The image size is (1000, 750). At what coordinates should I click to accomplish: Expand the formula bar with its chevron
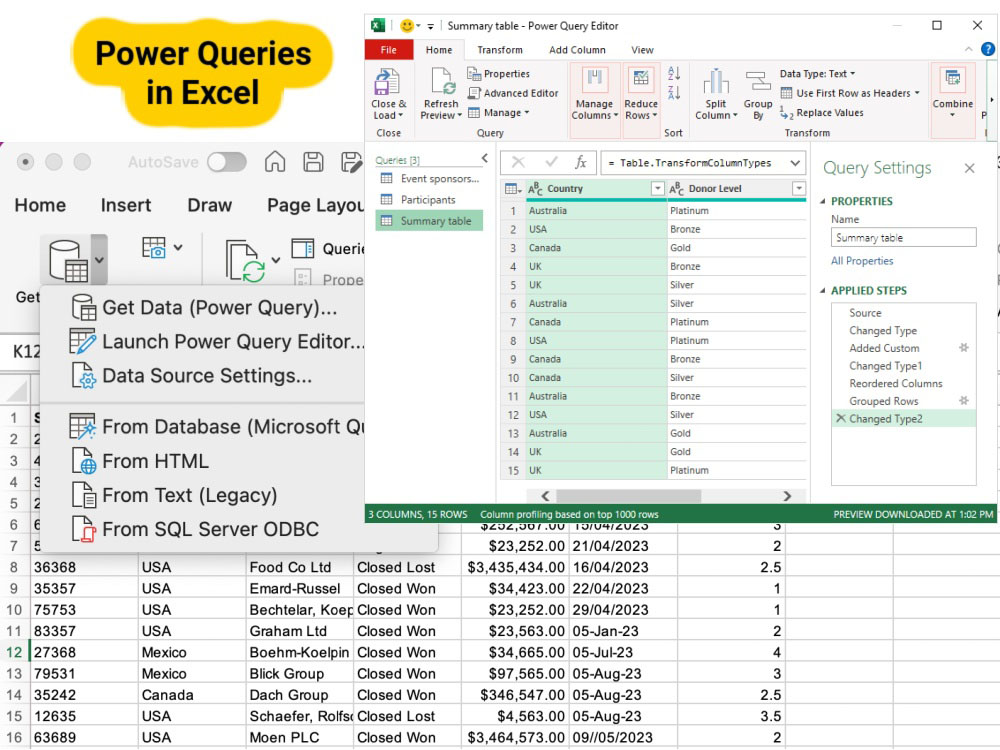coord(795,163)
